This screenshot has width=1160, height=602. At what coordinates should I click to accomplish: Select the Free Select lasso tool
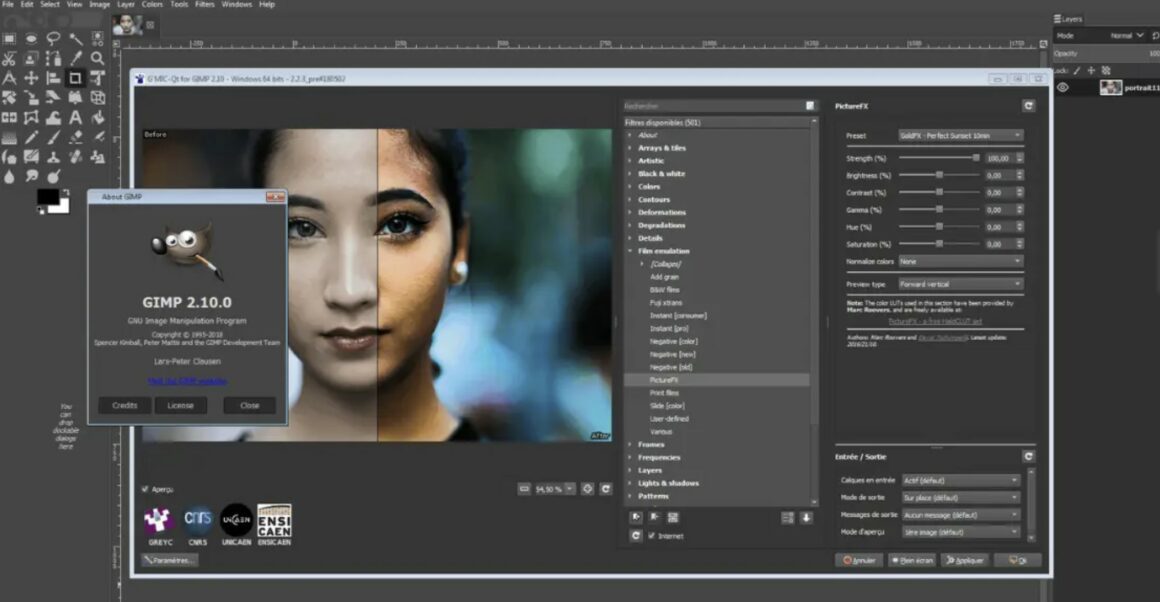[53, 38]
